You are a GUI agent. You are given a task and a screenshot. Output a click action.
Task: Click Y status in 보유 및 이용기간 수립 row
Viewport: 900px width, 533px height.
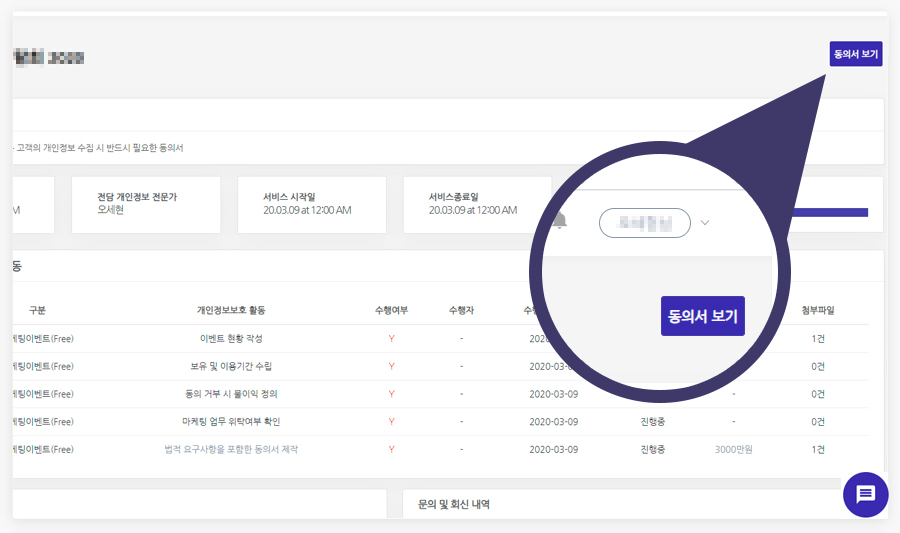click(391, 366)
